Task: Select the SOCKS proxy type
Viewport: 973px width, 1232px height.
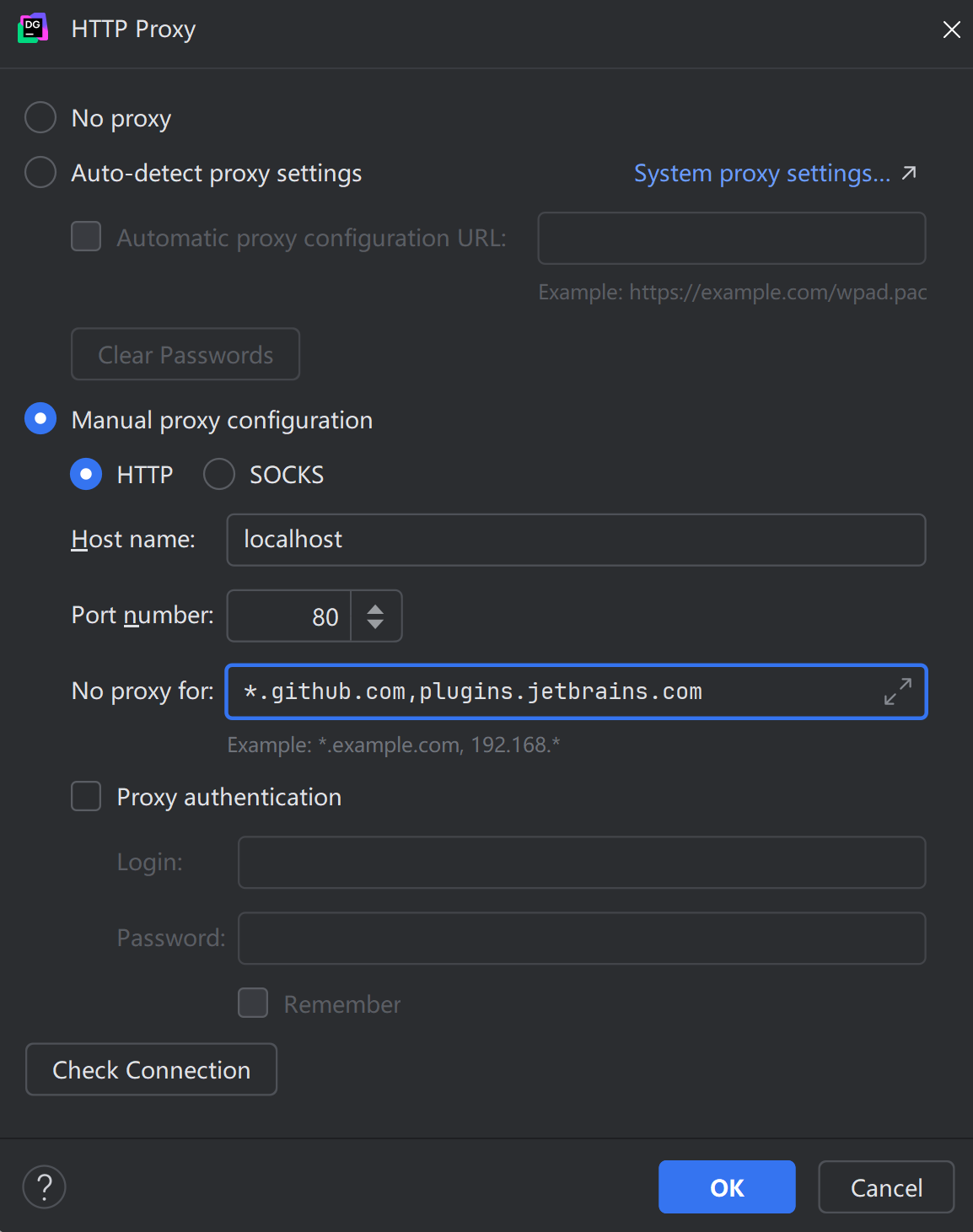Action: coord(219,475)
